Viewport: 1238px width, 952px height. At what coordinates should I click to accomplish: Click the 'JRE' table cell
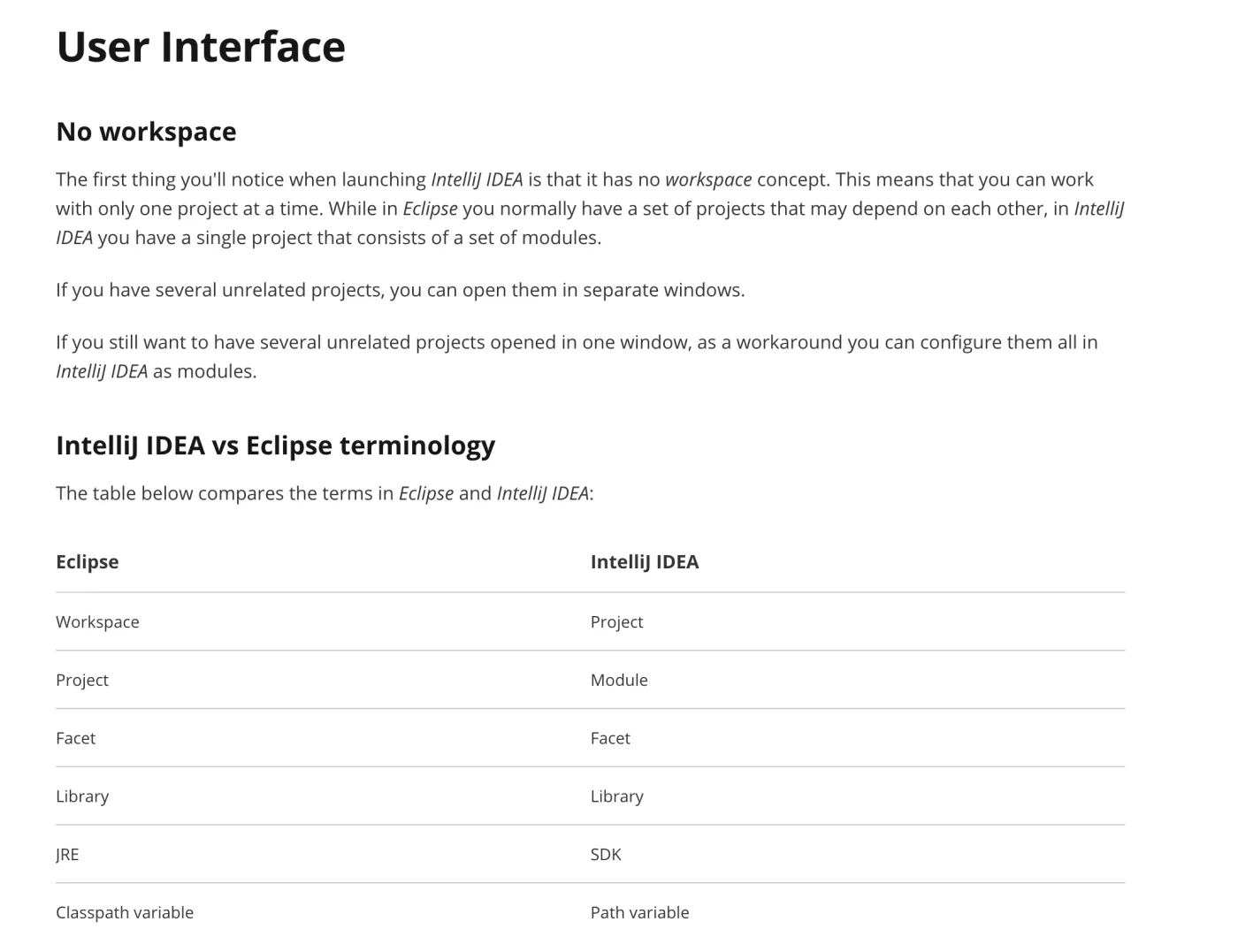[67, 855]
